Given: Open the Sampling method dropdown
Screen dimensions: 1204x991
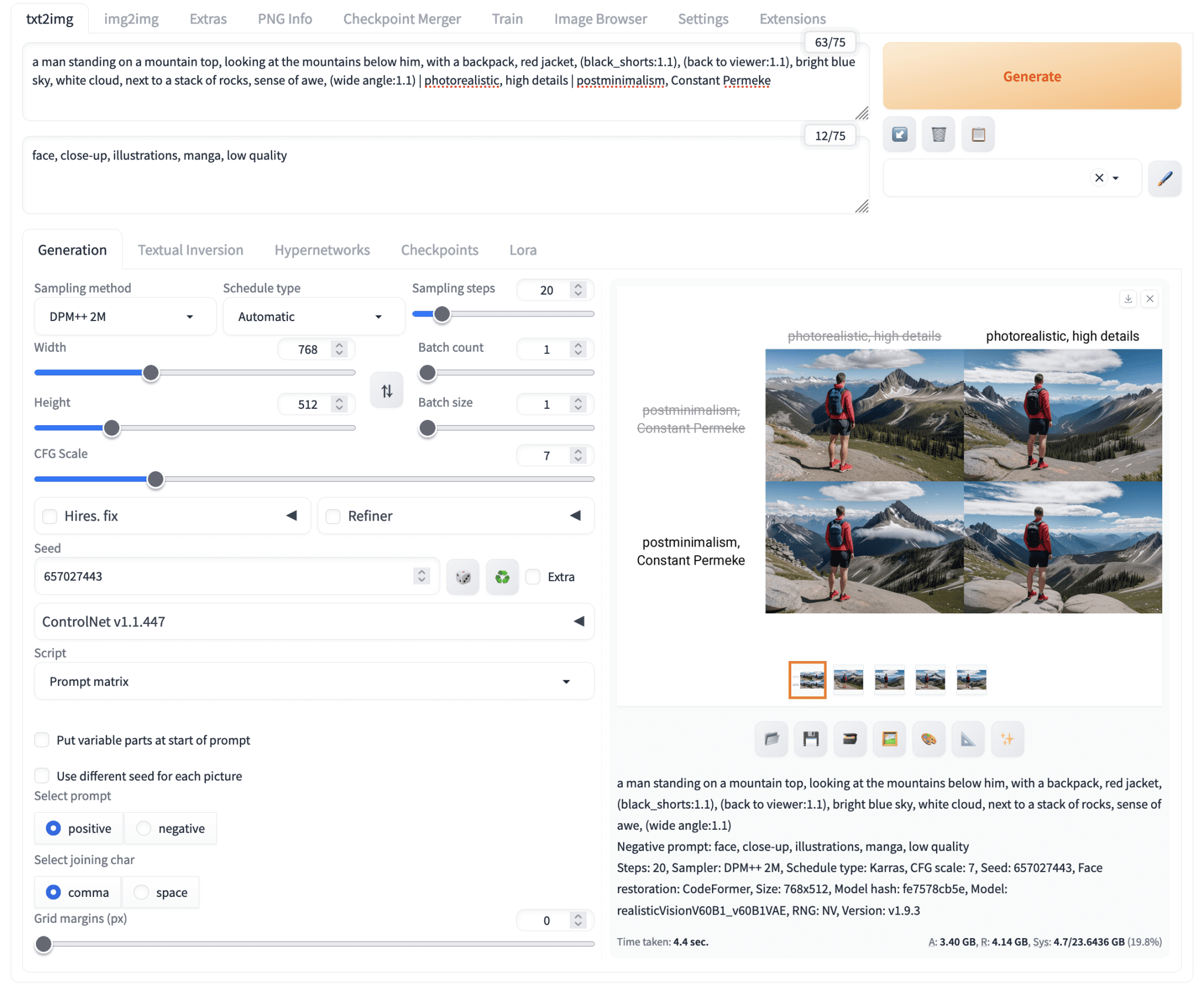Looking at the screenshot, I should click(x=125, y=316).
